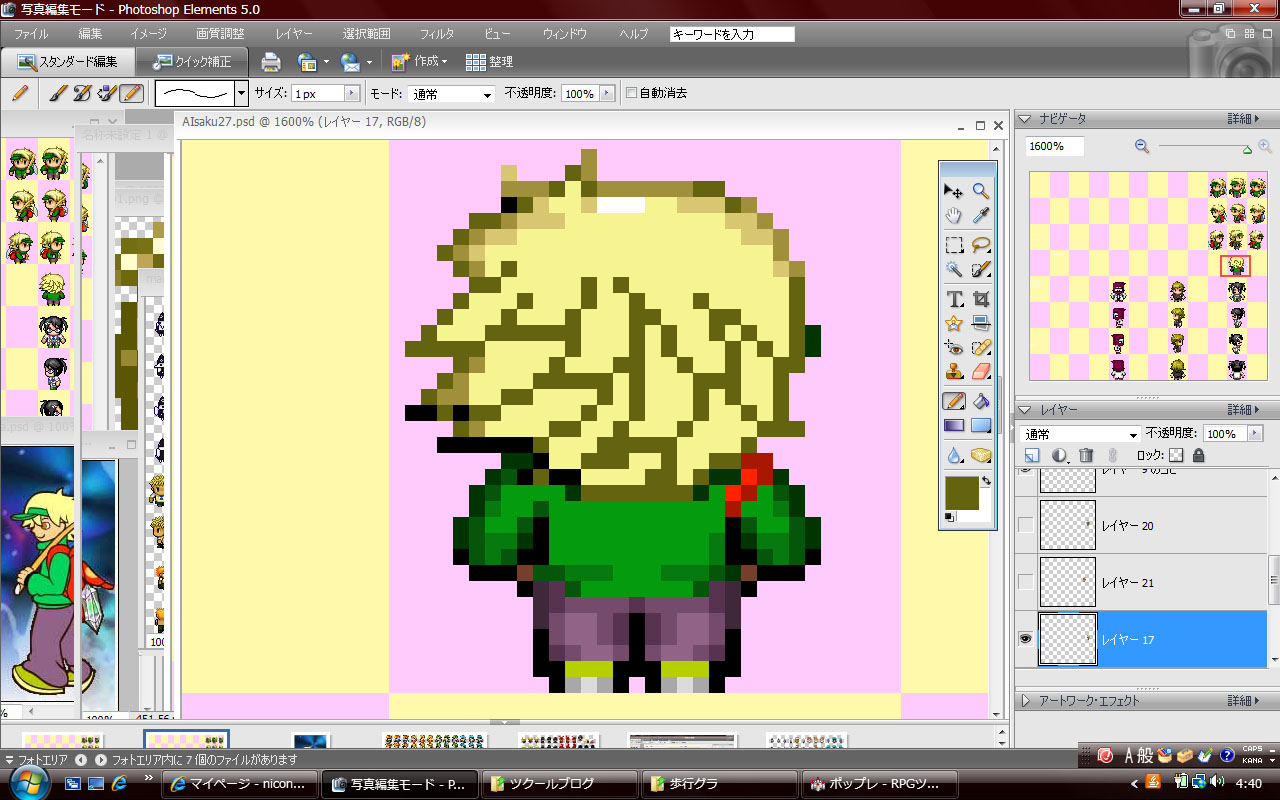Switch to クイック補正 tab

pos(192,62)
